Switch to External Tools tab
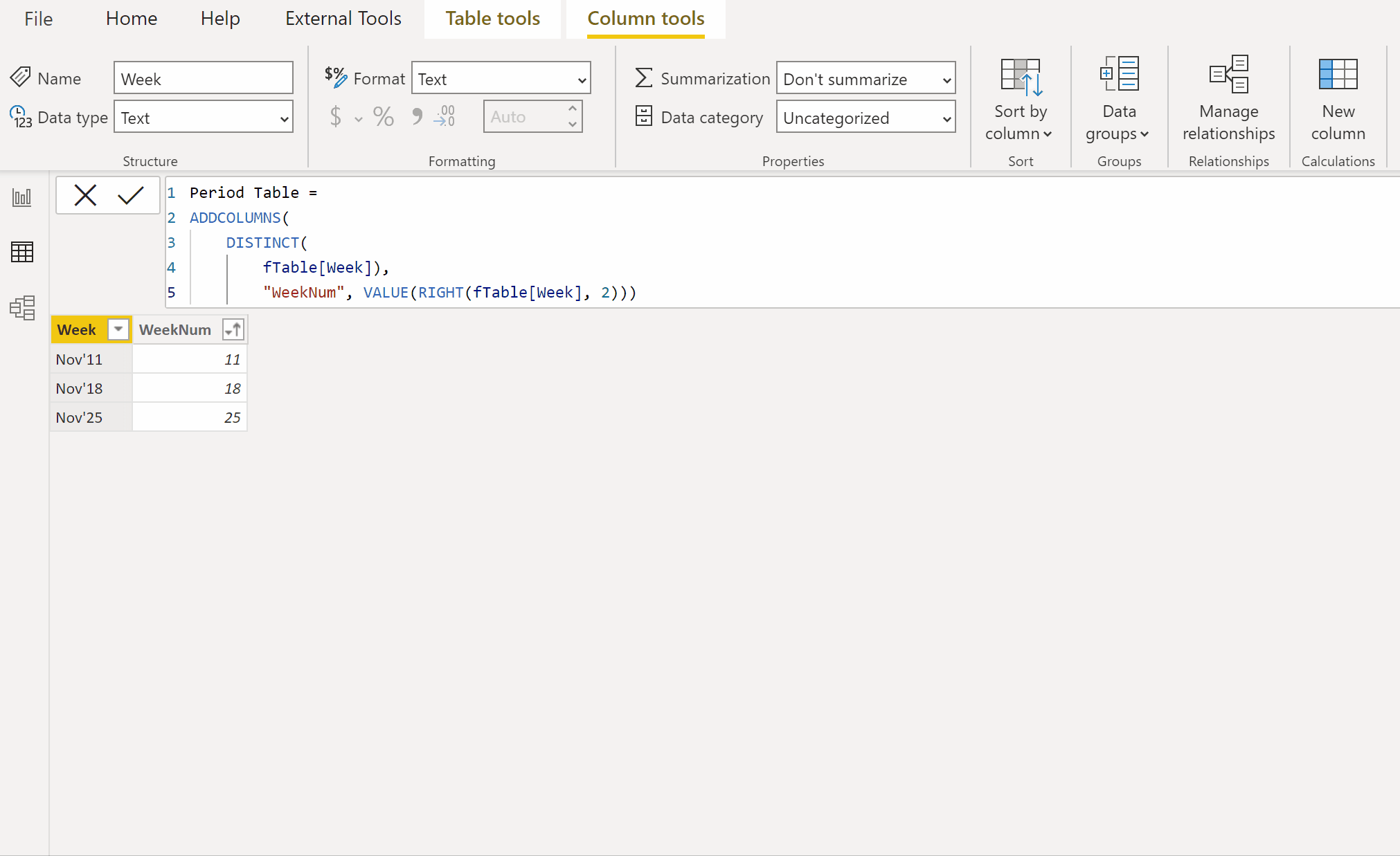1400x856 pixels. (x=343, y=19)
